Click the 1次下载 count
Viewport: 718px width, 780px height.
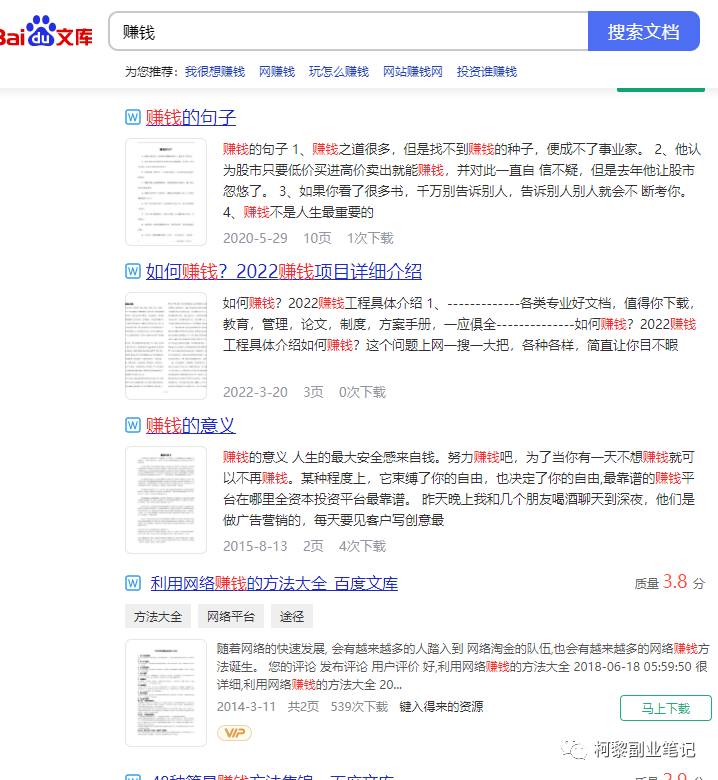click(x=370, y=238)
